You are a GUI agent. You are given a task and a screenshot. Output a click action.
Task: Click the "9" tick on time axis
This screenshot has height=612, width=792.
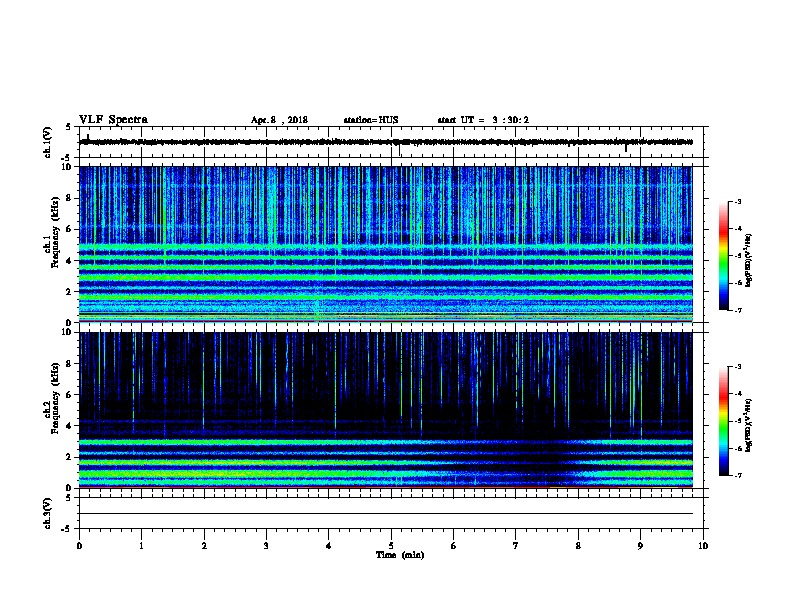point(640,546)
